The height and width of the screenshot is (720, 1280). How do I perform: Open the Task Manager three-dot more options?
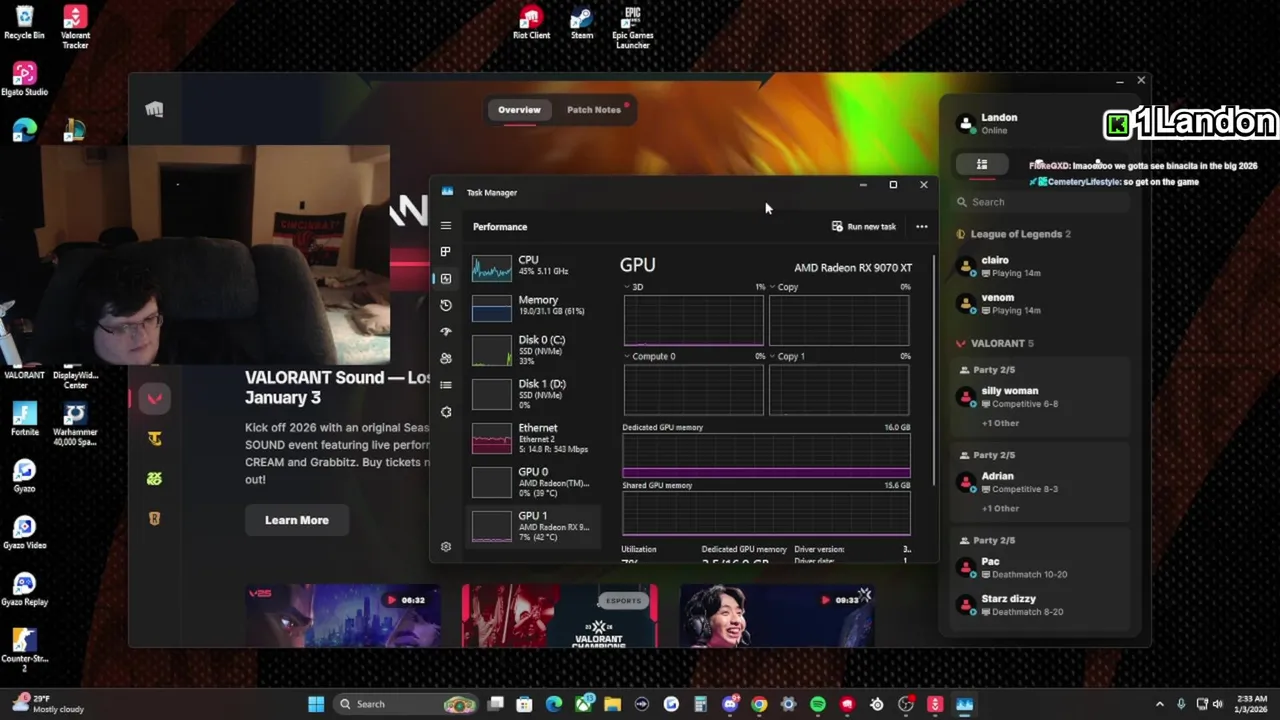(922, 226)
